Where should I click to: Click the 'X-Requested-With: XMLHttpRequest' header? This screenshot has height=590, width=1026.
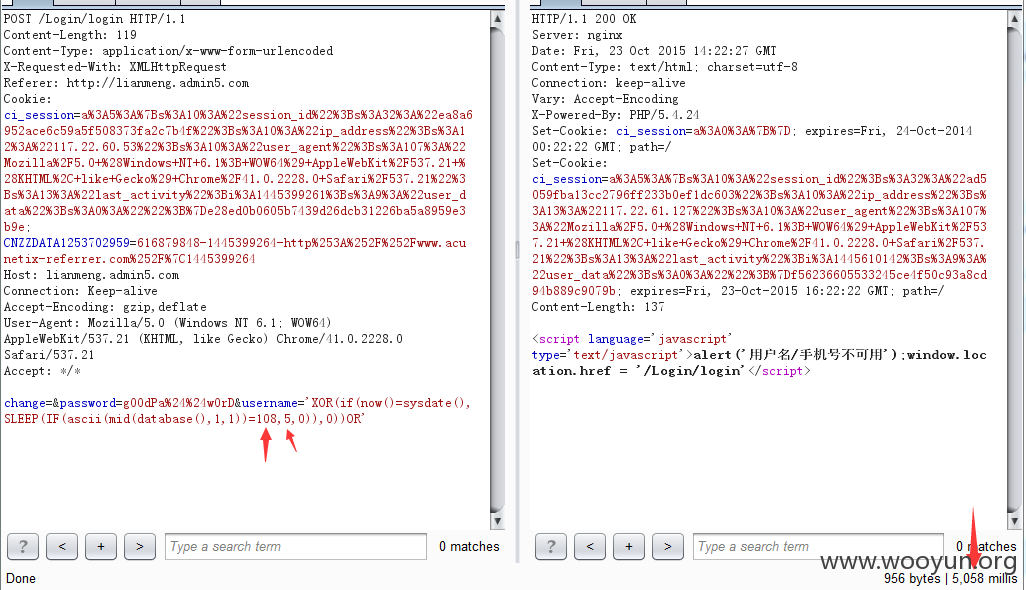coord(115,67)
